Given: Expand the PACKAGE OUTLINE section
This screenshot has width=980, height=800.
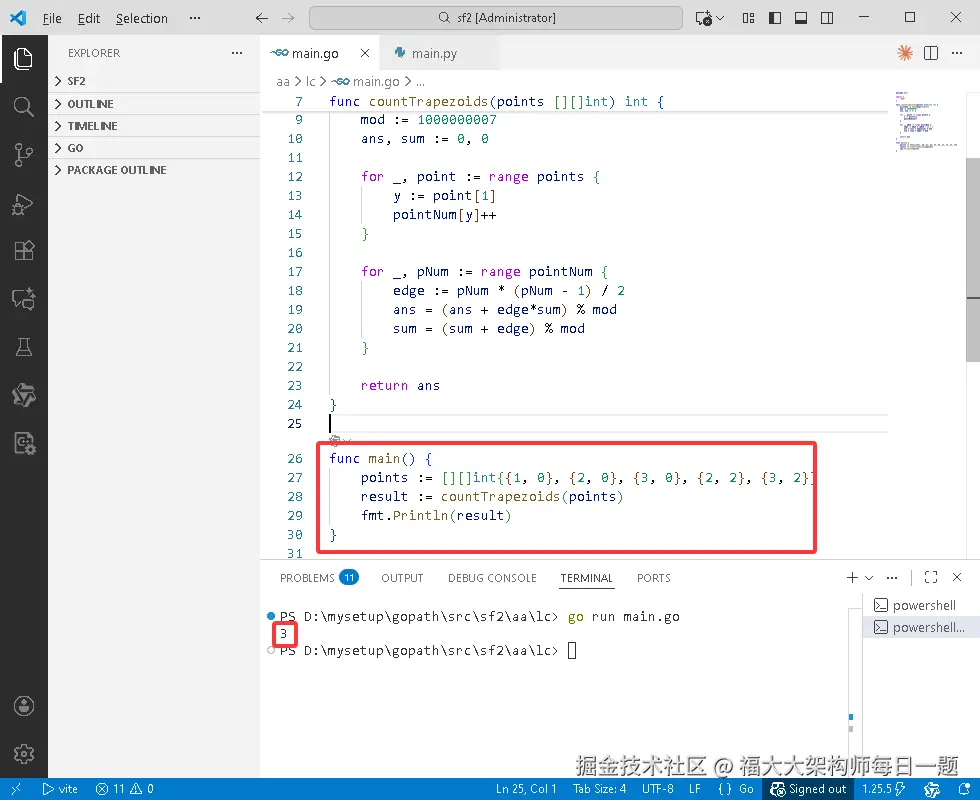Looking at the screenshot, I should (x=154, y=170).
